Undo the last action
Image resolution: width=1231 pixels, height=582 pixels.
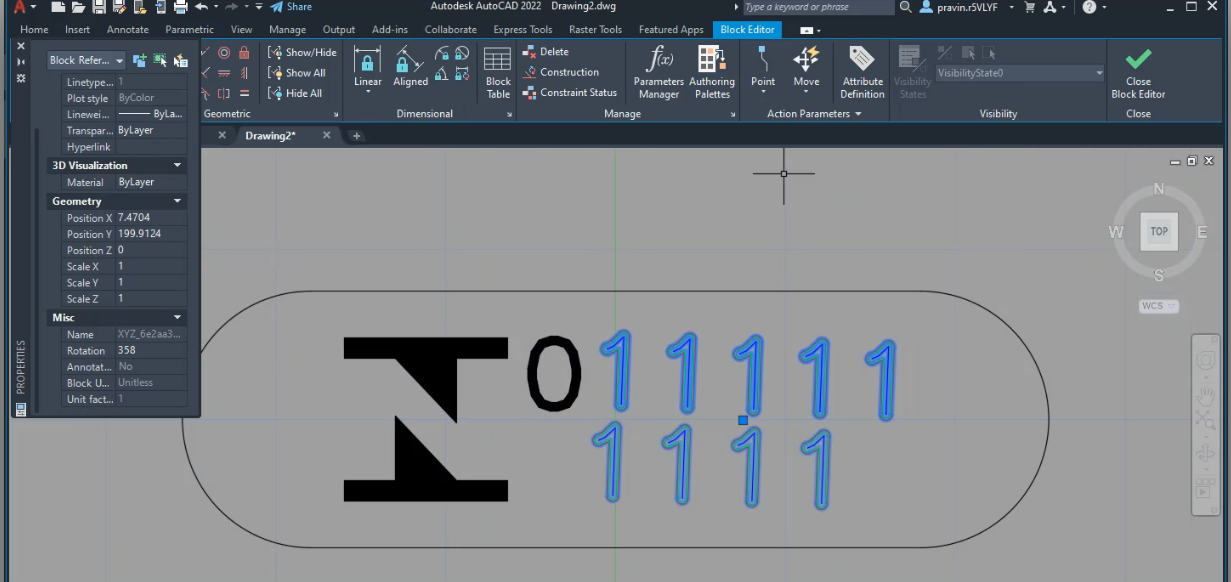pos(201,7)
